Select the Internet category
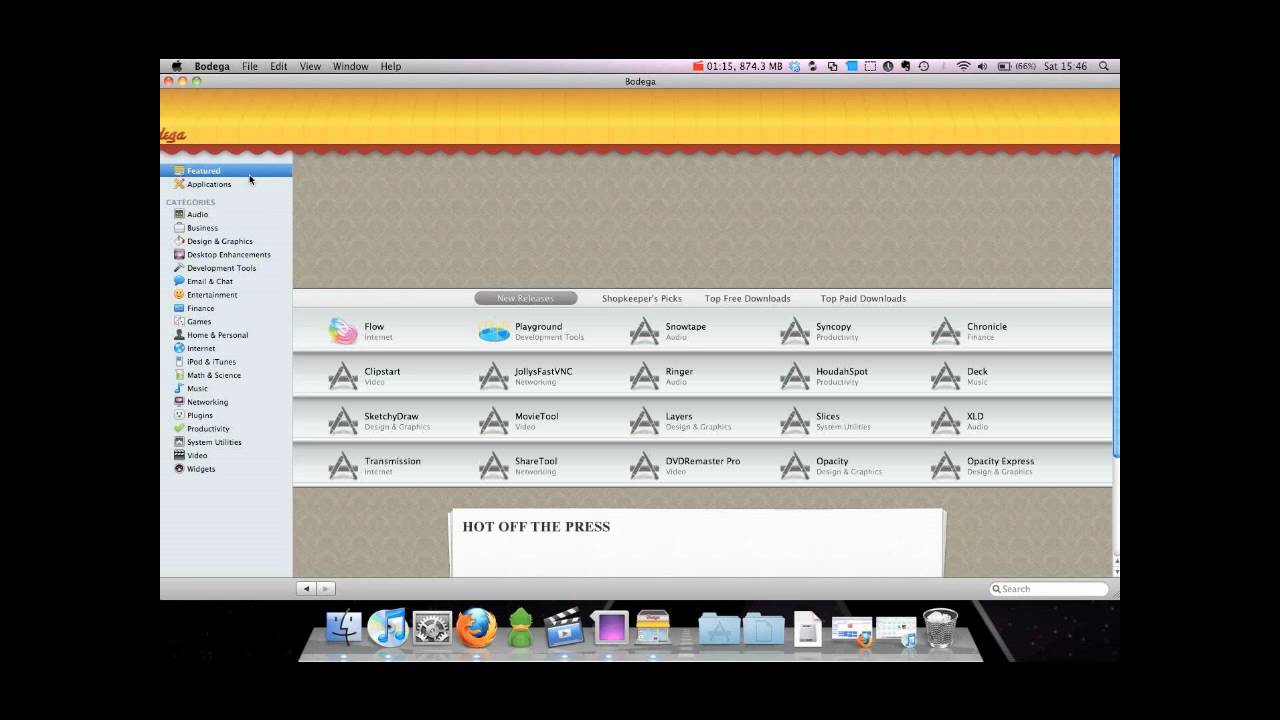The height and width of the screenshot is (720, 1280). 200,348
